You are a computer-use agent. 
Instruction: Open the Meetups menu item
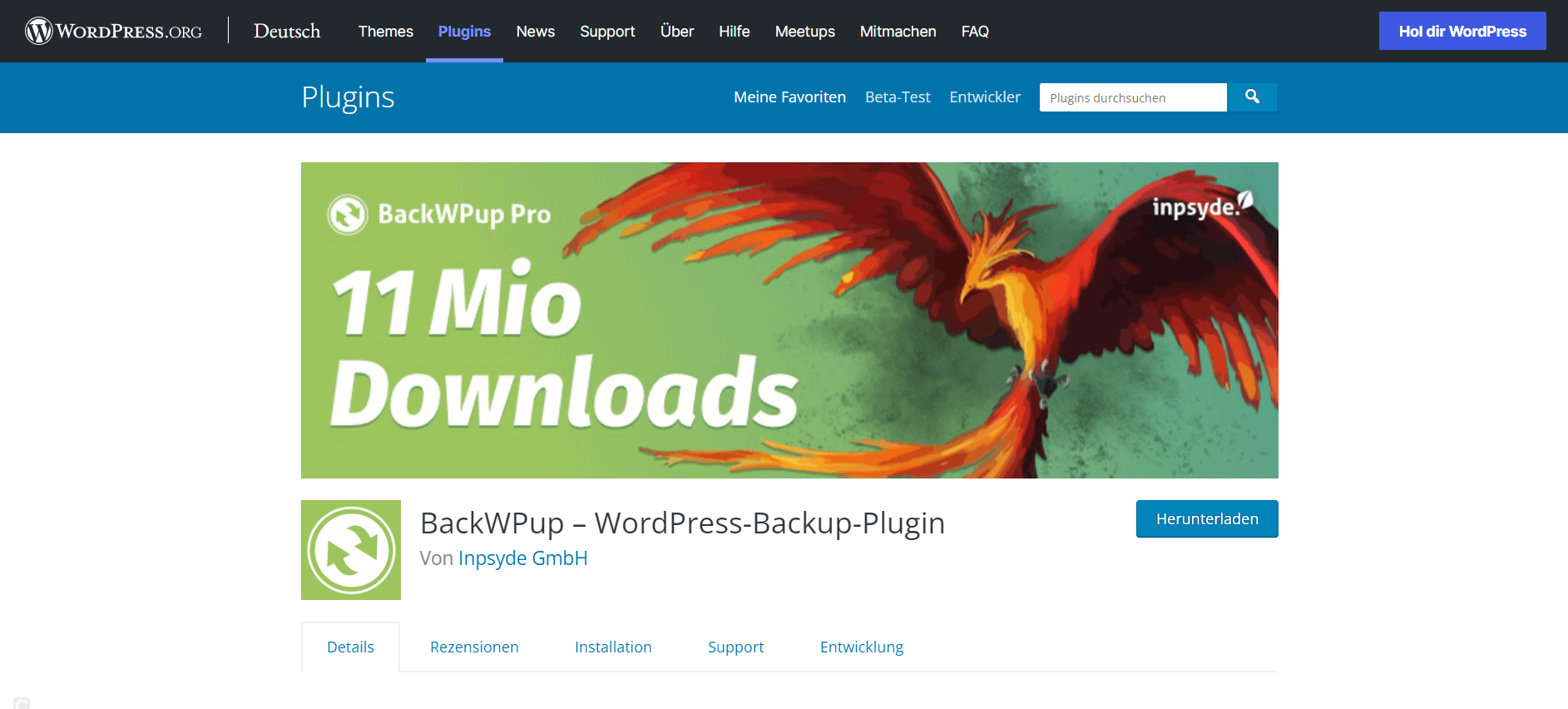(x=805, y=32)
